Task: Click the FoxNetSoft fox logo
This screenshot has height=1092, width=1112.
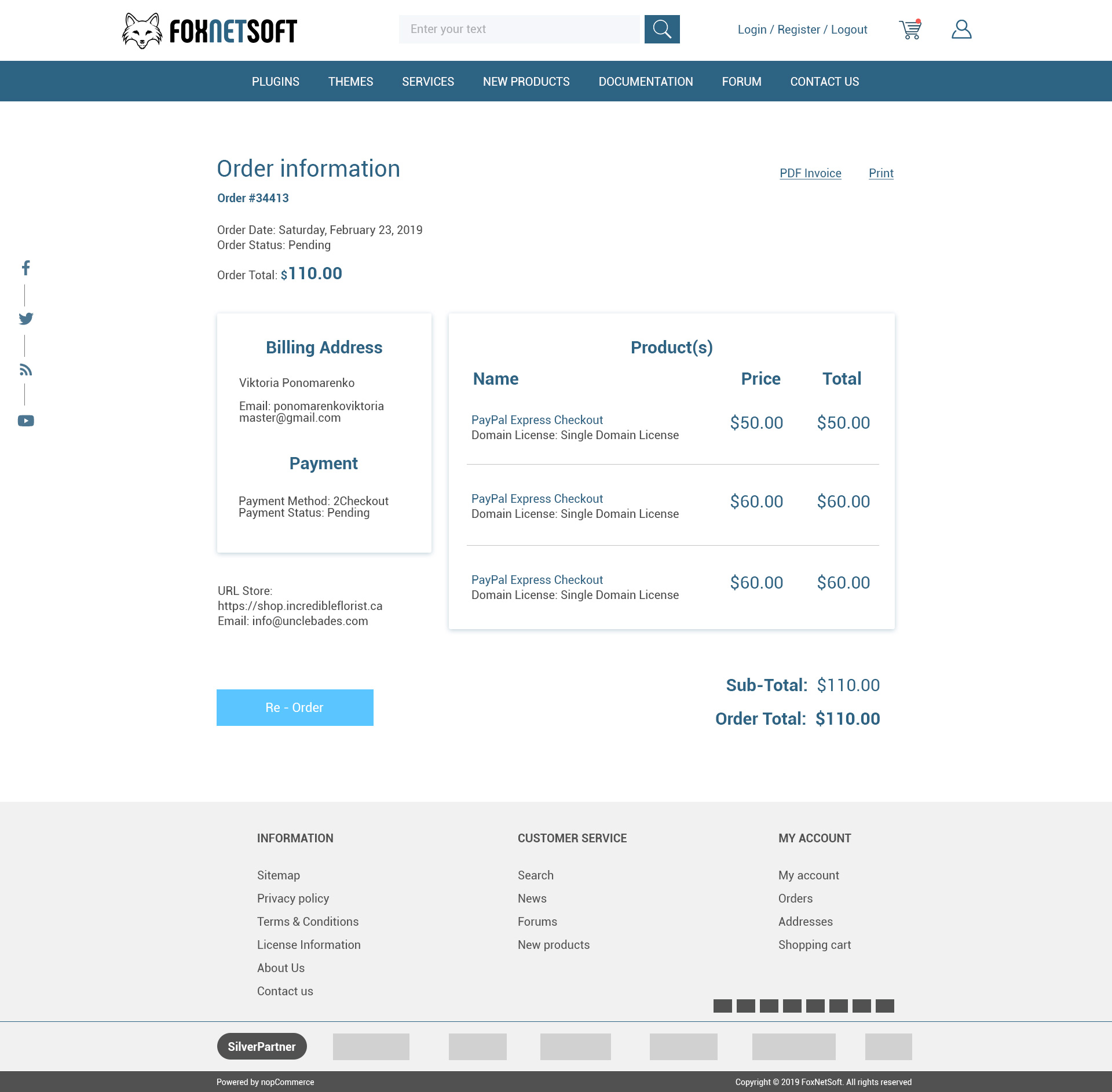Action: click(143, 30)
